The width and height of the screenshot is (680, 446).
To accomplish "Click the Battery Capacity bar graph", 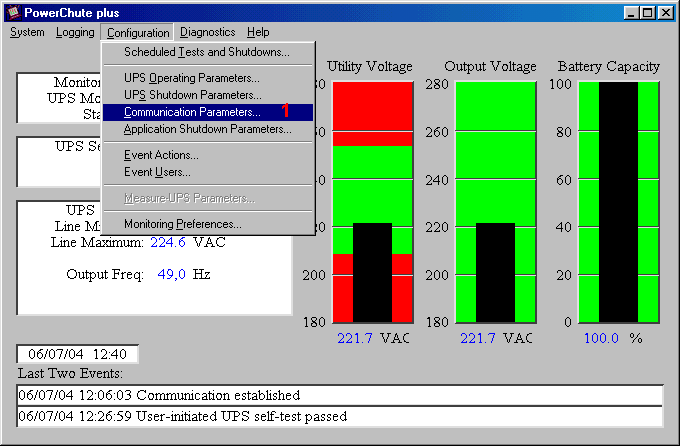I will click(x=619, y=202).
